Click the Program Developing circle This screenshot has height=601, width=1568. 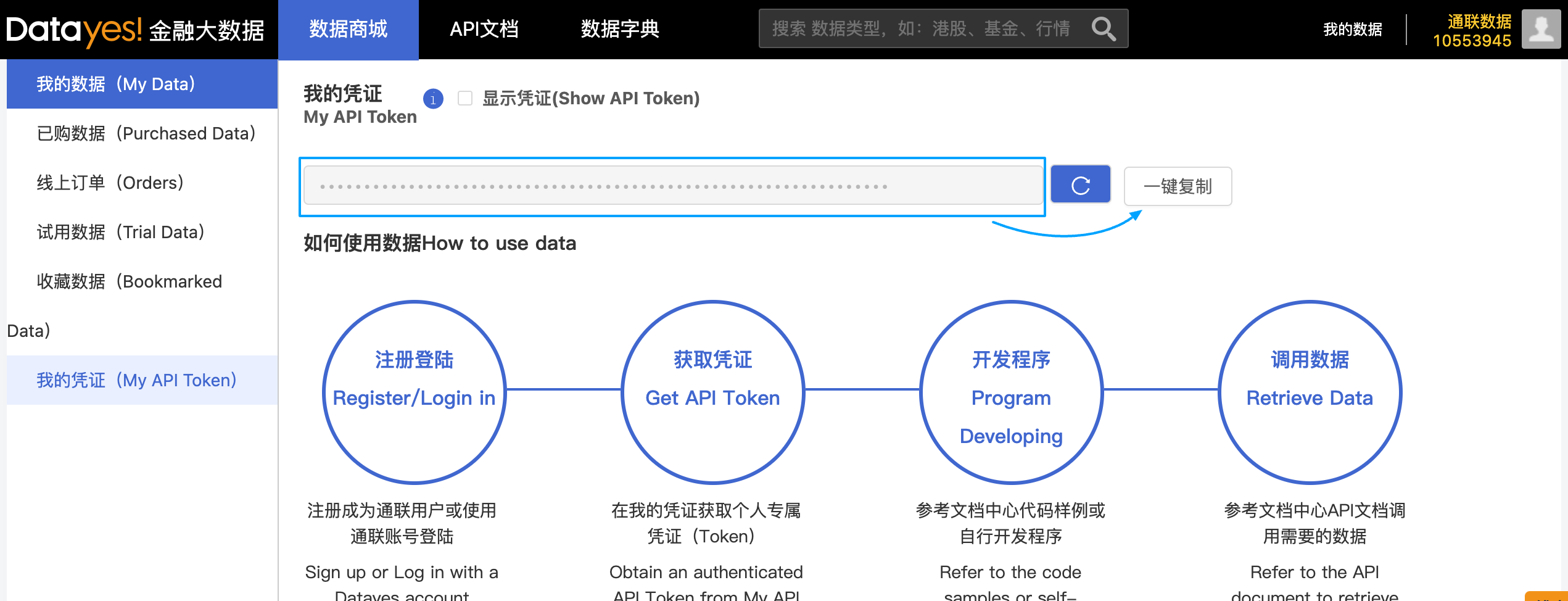click(x=1011, y=392)
